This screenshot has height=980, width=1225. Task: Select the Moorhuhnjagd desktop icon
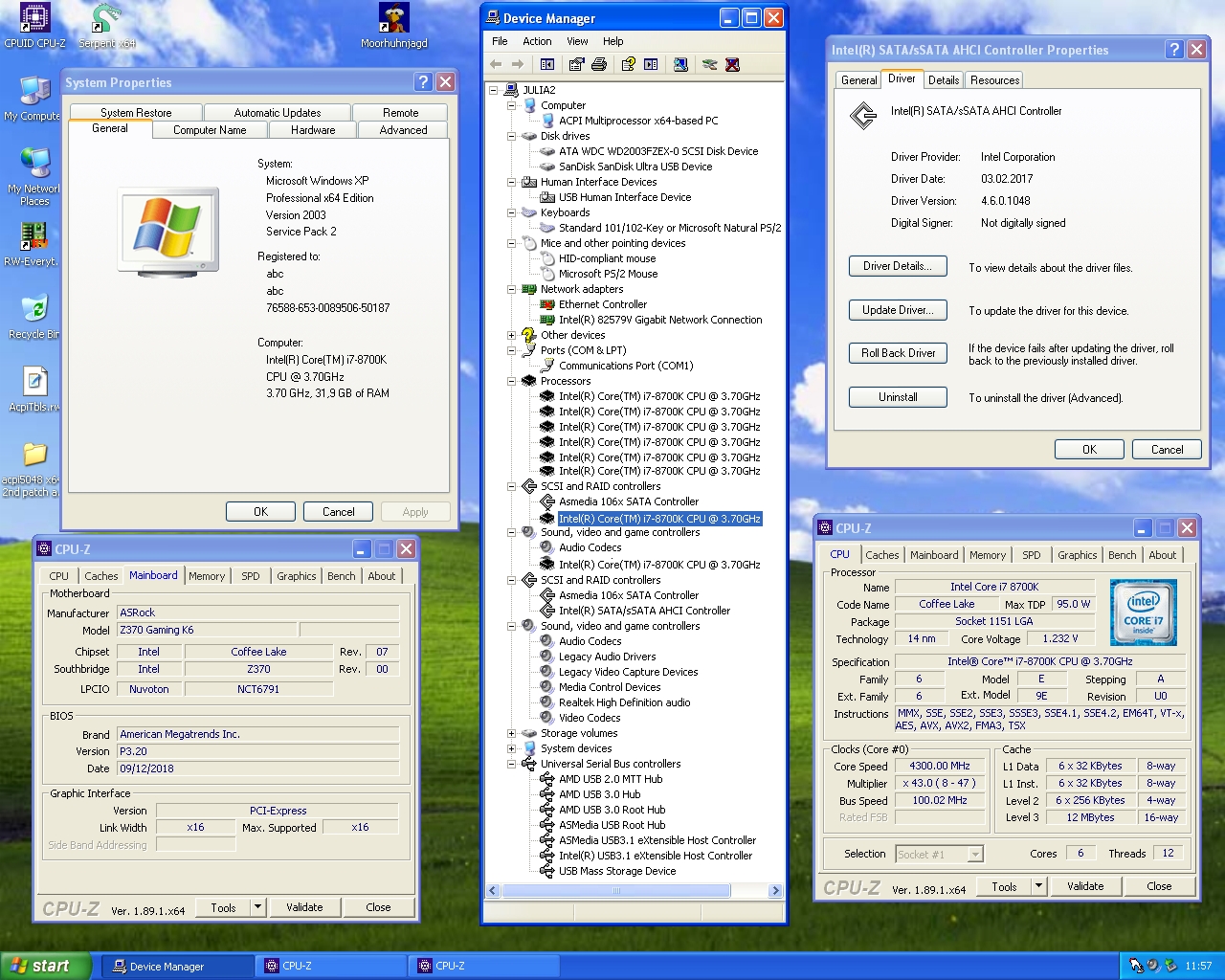coord(394,26)
